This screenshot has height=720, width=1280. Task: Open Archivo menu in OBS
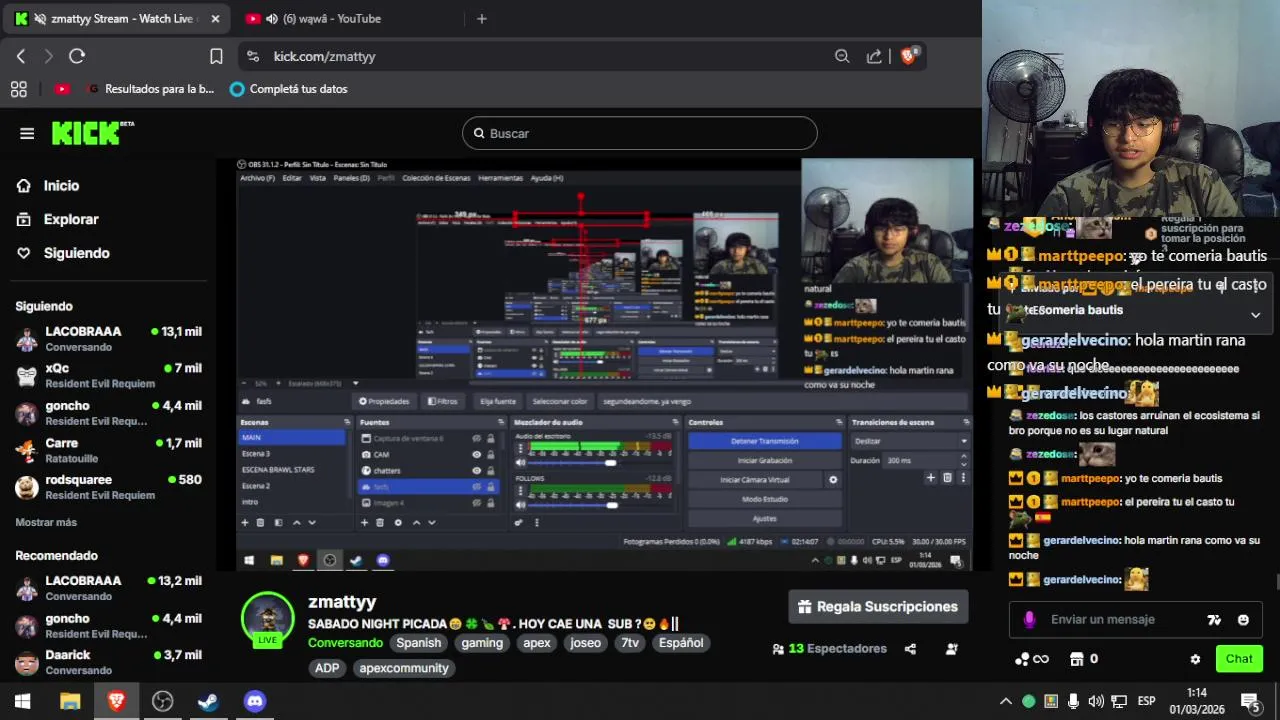[257, 178]
